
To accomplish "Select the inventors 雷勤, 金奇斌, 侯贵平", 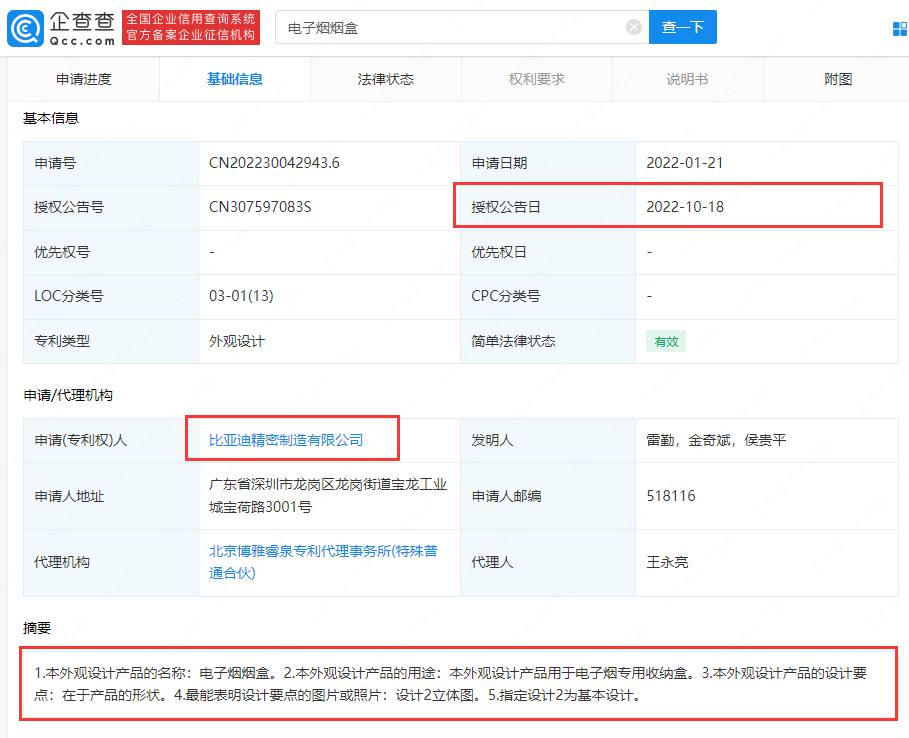I will pyautogui.click(x=716, y=440).
